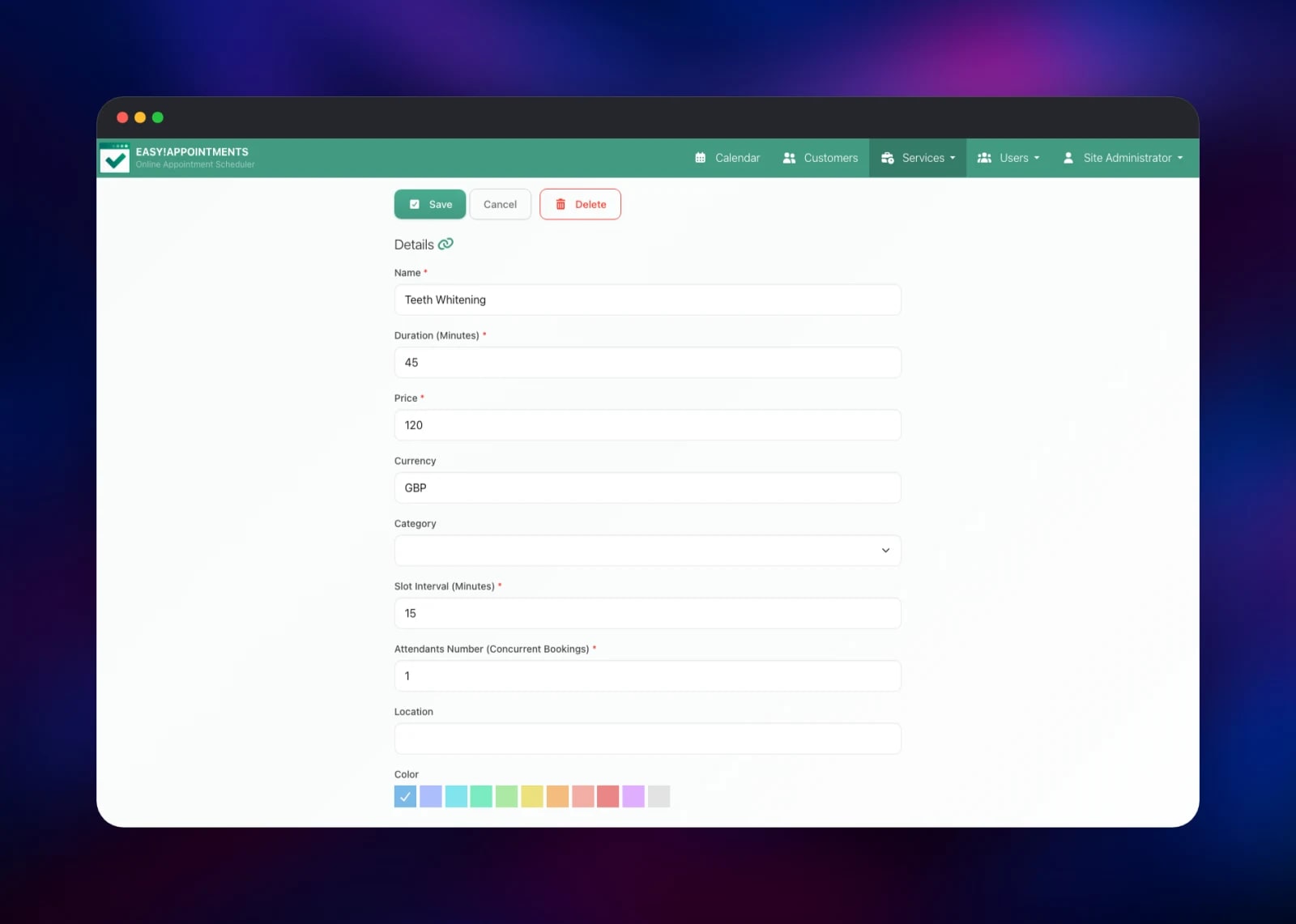This screenshot has height=924, width=1296.
Task: Expand the Users menu
Action: (1008, 158)
